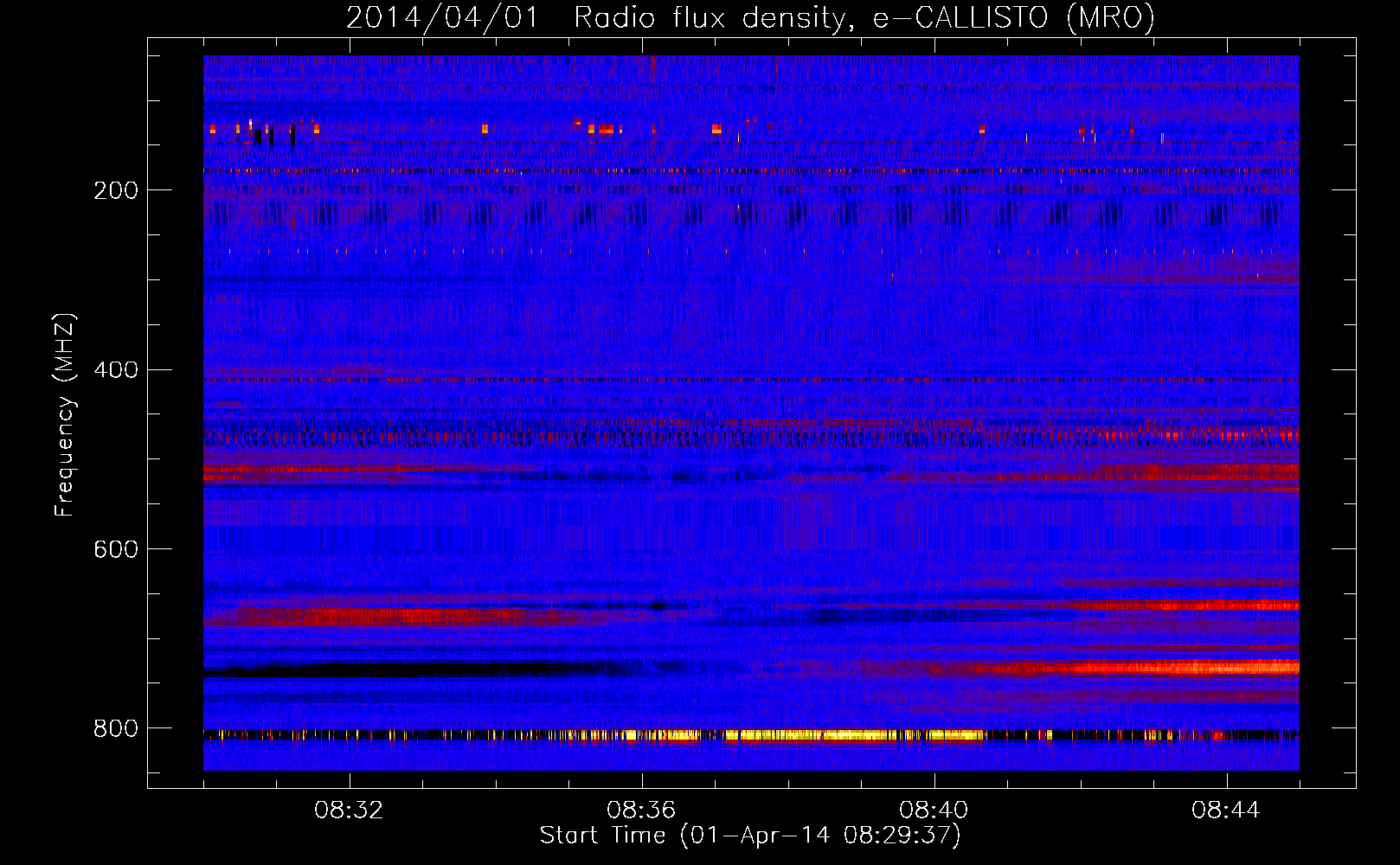Click the 800 frequency tick label
Image resolution: width=1400 pixels, height=865 pixels.
(x=116, y=729)
